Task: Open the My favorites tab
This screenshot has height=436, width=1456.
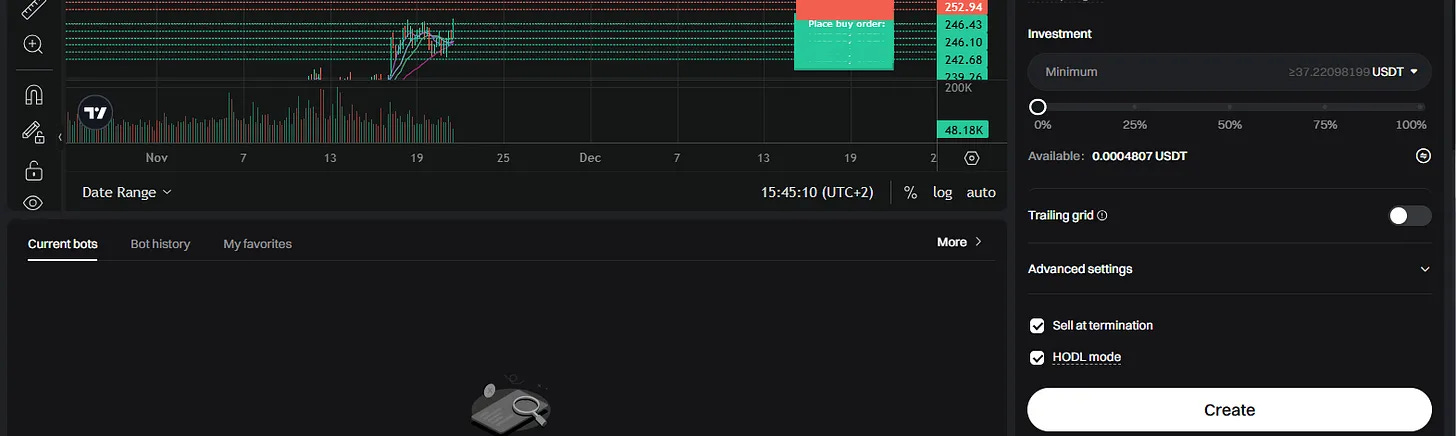Action: click(257, 243)
